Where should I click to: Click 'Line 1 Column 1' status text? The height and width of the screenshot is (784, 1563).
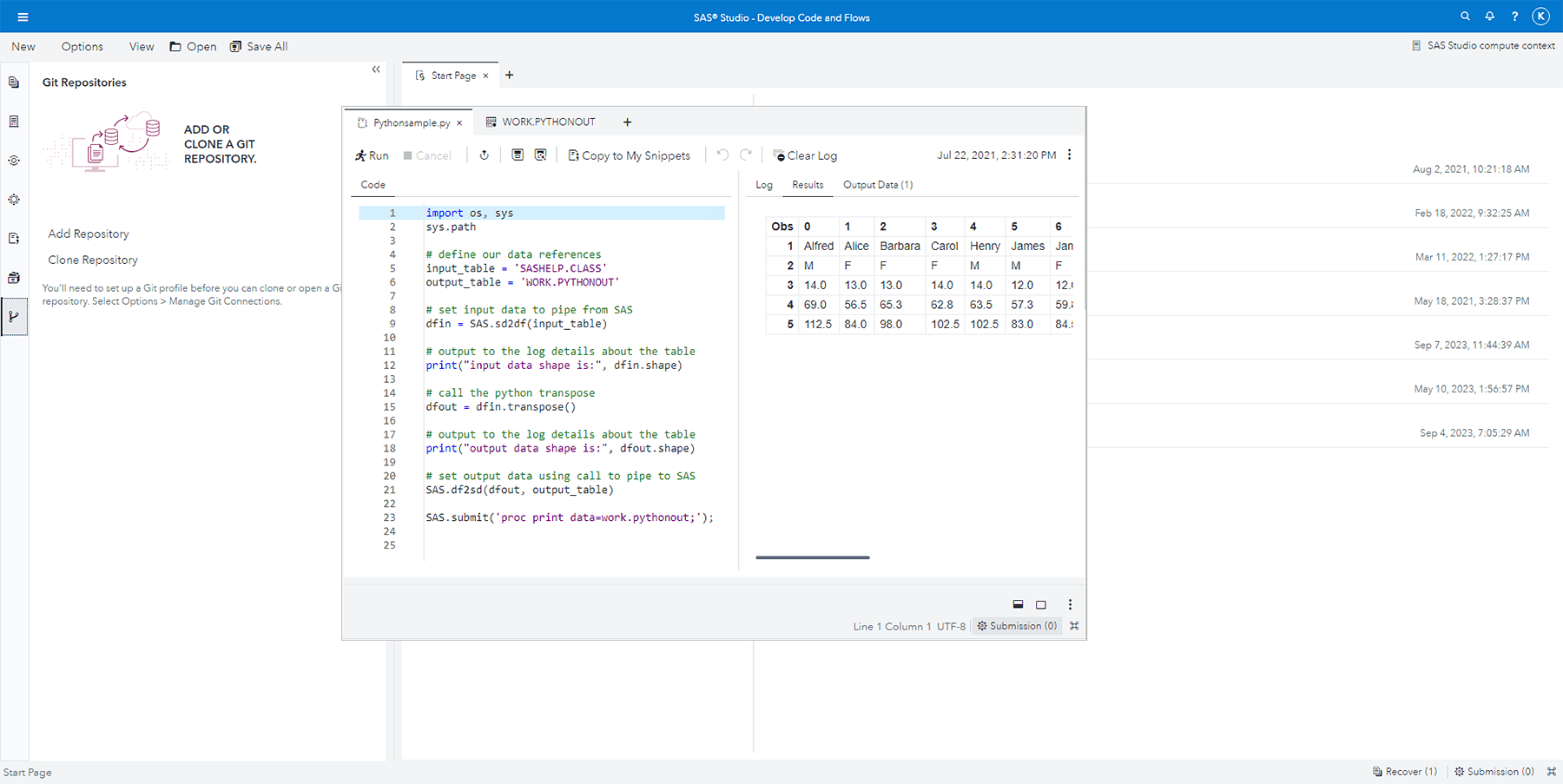click(892, 626)
